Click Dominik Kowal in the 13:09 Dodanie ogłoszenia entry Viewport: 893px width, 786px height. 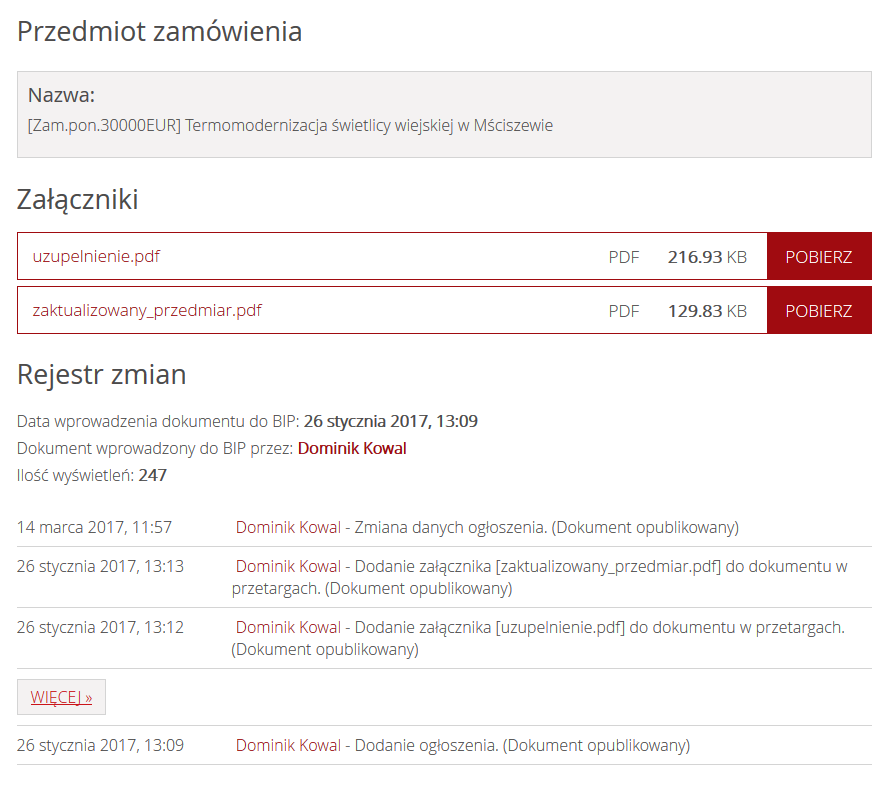(288, 745)
